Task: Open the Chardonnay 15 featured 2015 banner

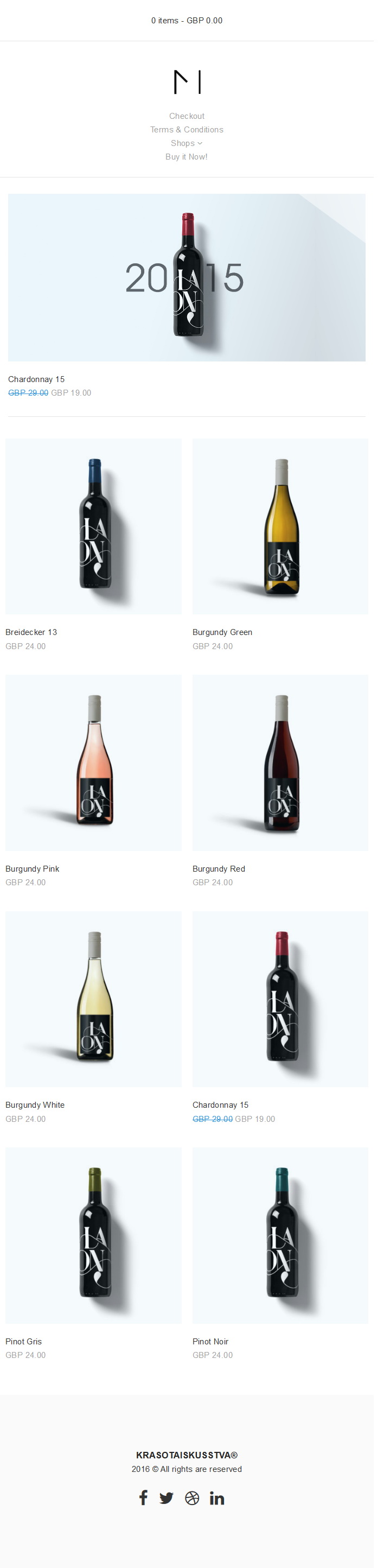Action: (187, 277)
